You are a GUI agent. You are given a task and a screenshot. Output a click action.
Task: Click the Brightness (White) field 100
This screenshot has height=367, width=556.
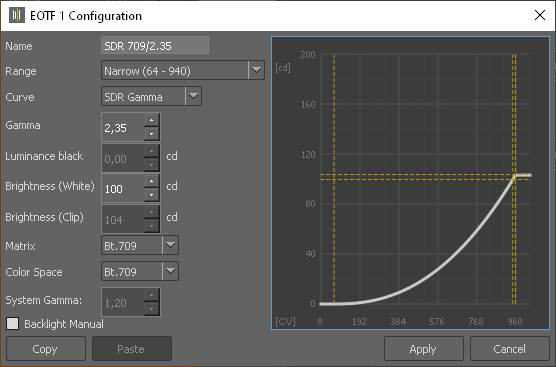[x=123, y=188]
